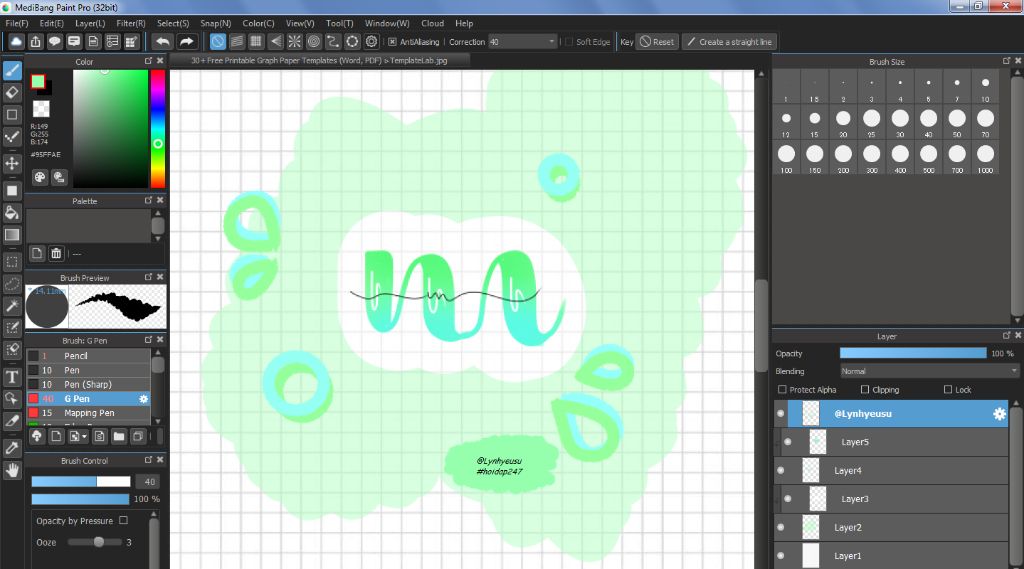The height and width of the screenshot is (569, 1024).
Task: Select the Bucket fill tool
Action: click(12, 212)
